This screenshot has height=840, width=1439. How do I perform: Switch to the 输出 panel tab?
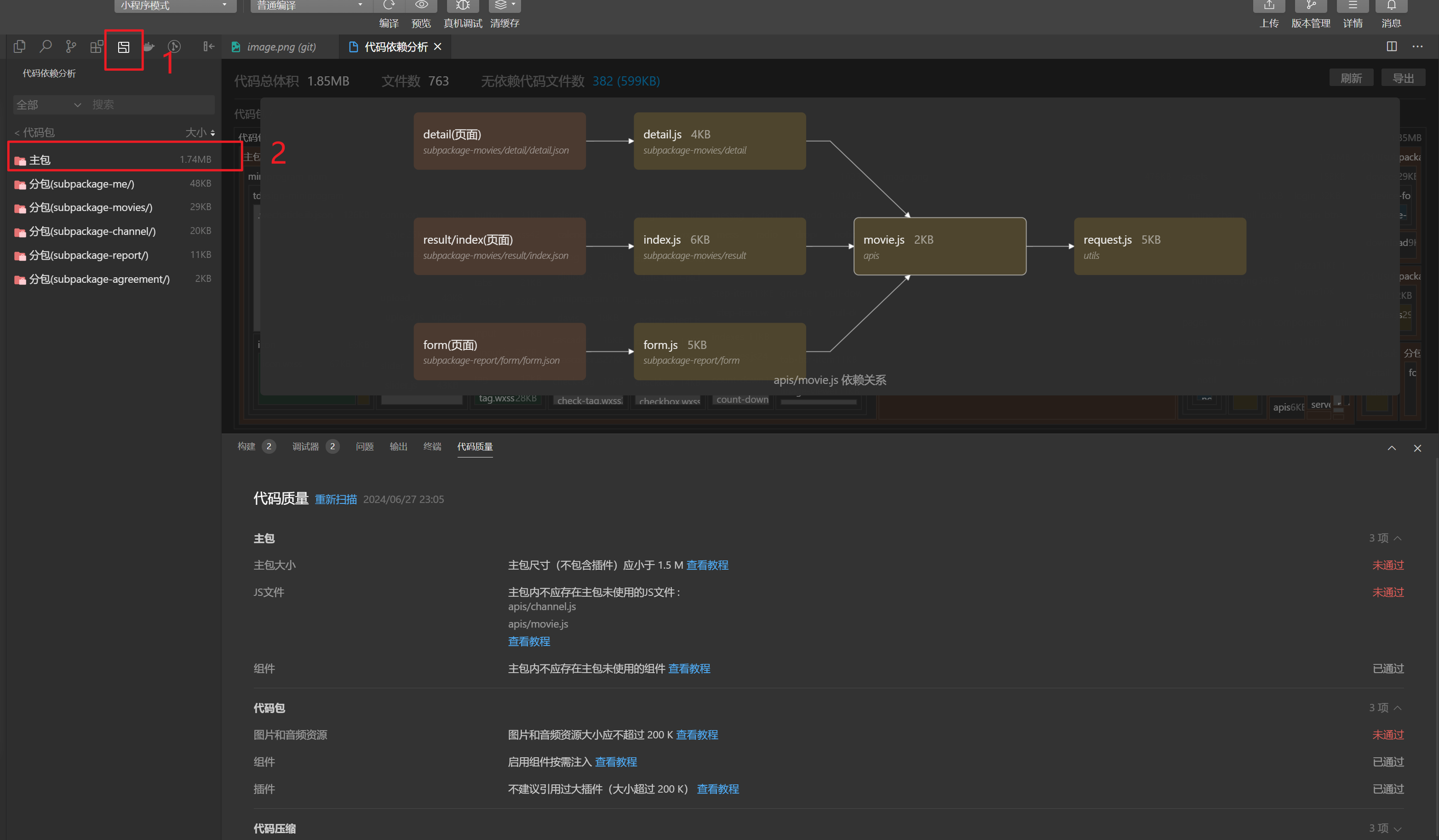click(398, 446)
